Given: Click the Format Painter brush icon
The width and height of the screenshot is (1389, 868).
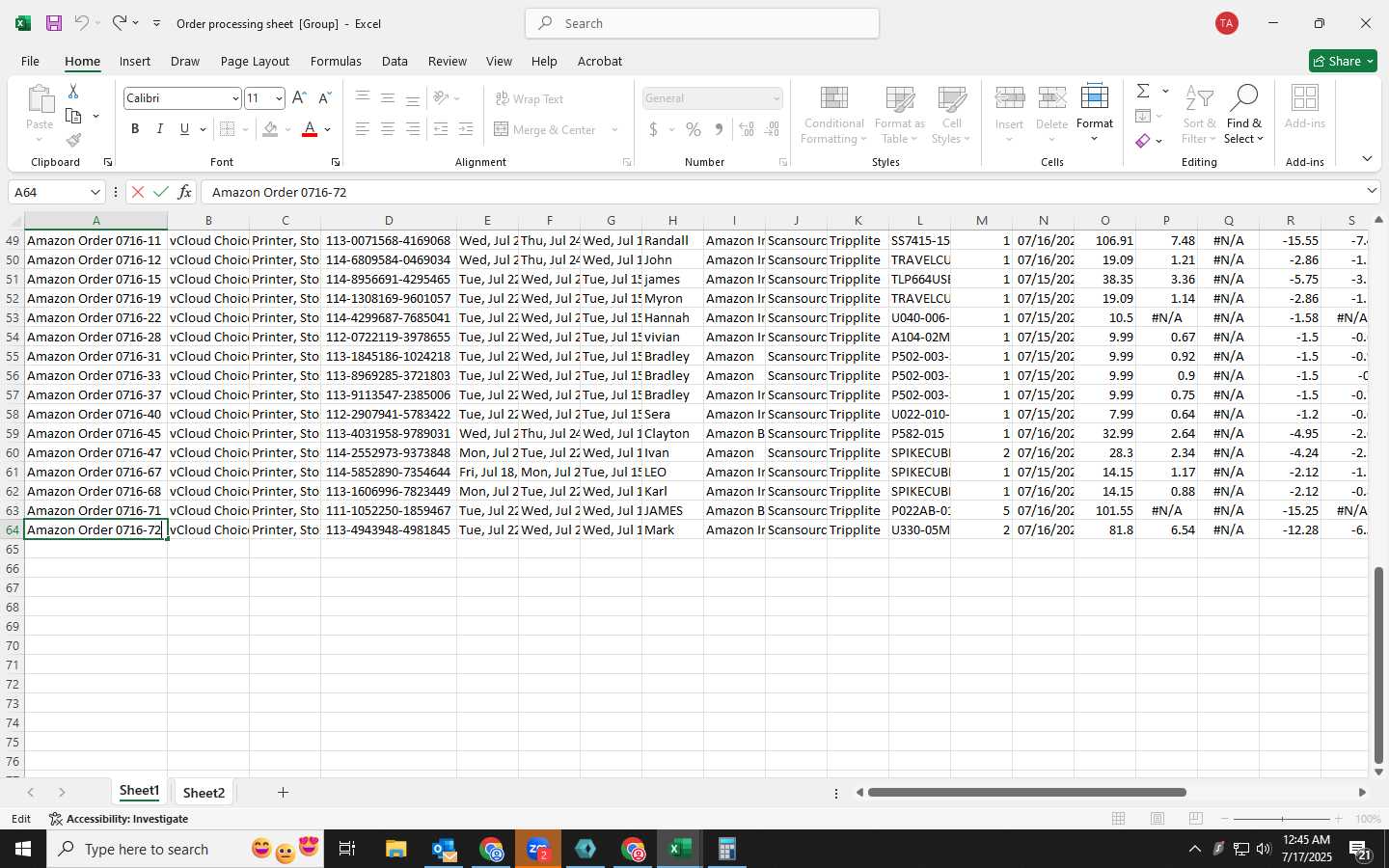Looking at the screenshot, I should pos(73,141).
